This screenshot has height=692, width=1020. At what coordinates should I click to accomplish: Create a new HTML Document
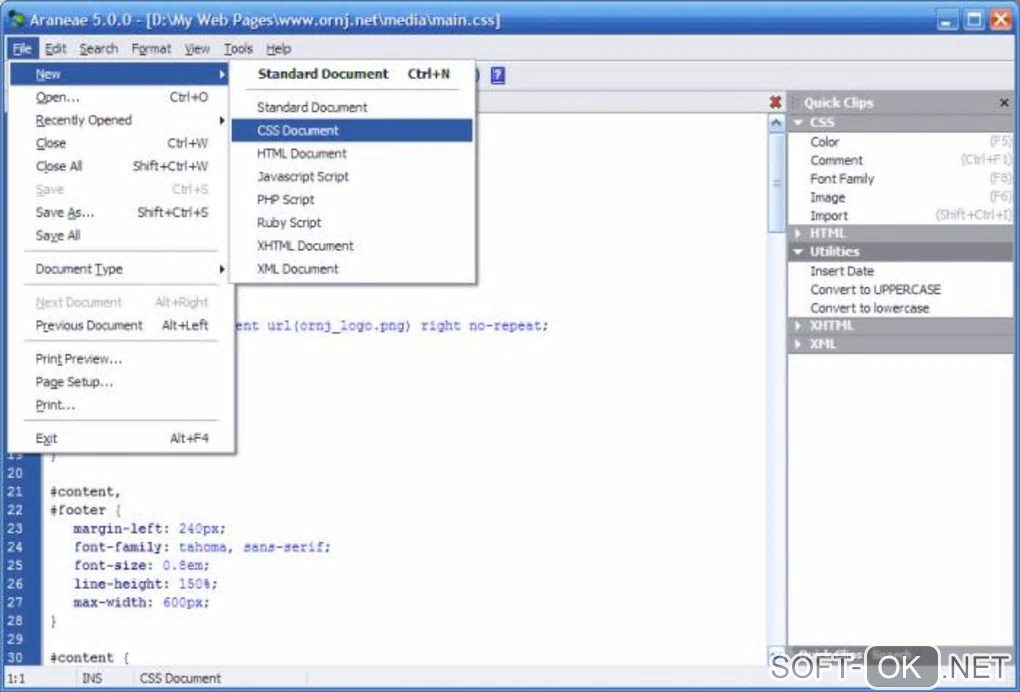click(352, 153)
